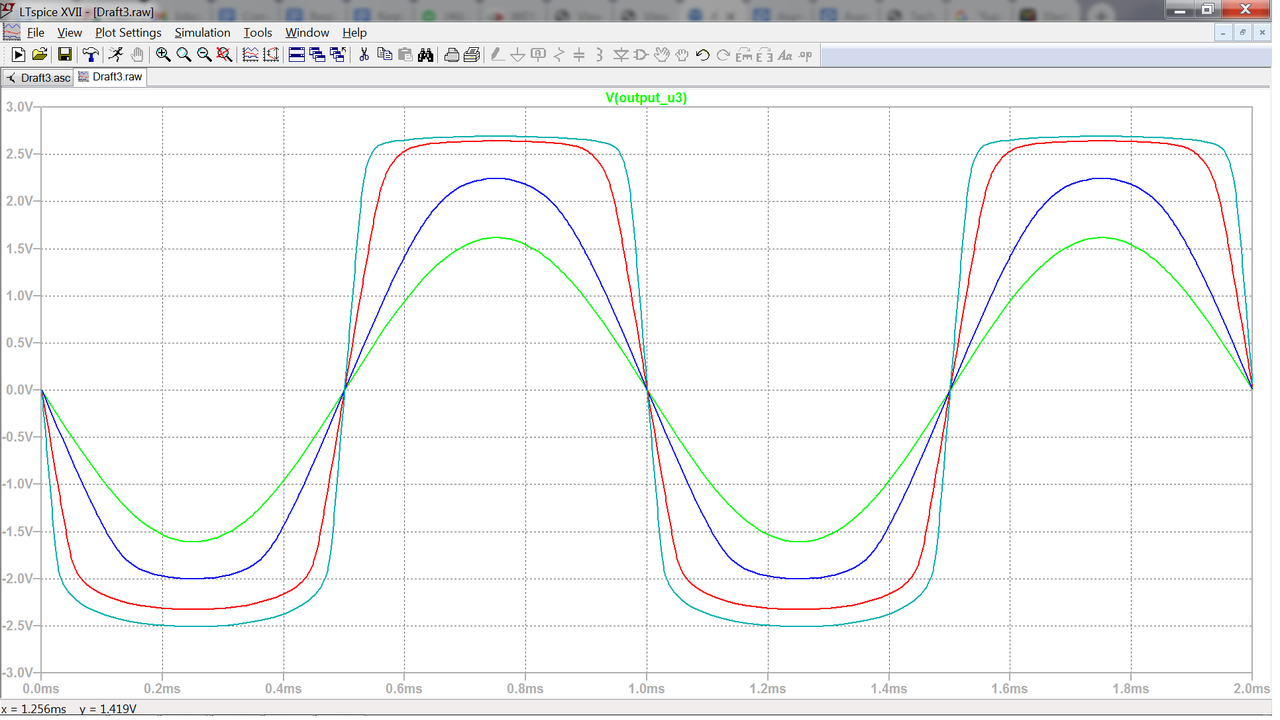The image size is (1280, 720).
Task: Open the Simulation menu
Action: tap(202, 32)
